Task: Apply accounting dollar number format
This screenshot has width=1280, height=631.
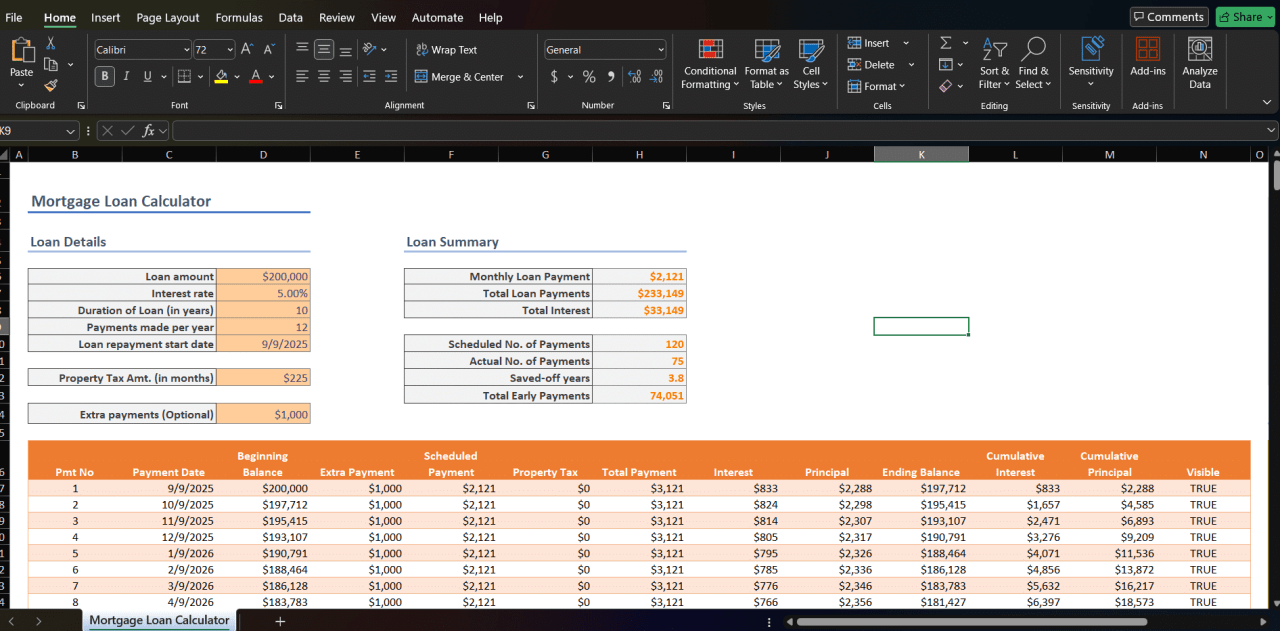Action: pos(554,76)
